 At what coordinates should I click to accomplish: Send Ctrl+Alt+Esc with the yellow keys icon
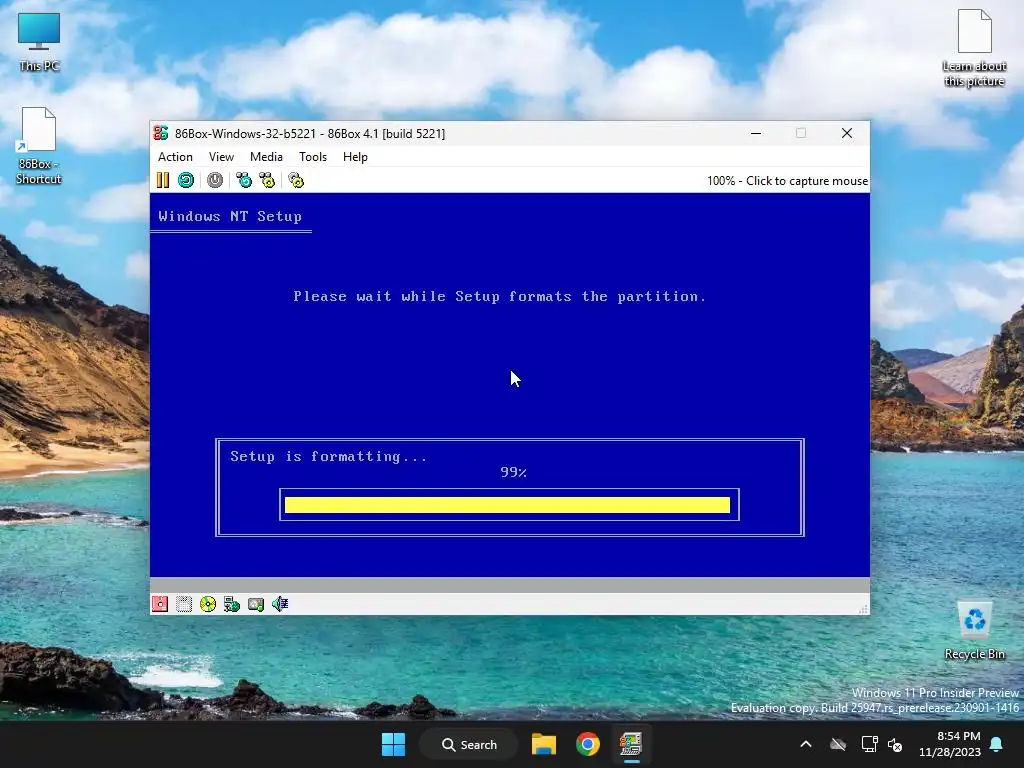267,180
